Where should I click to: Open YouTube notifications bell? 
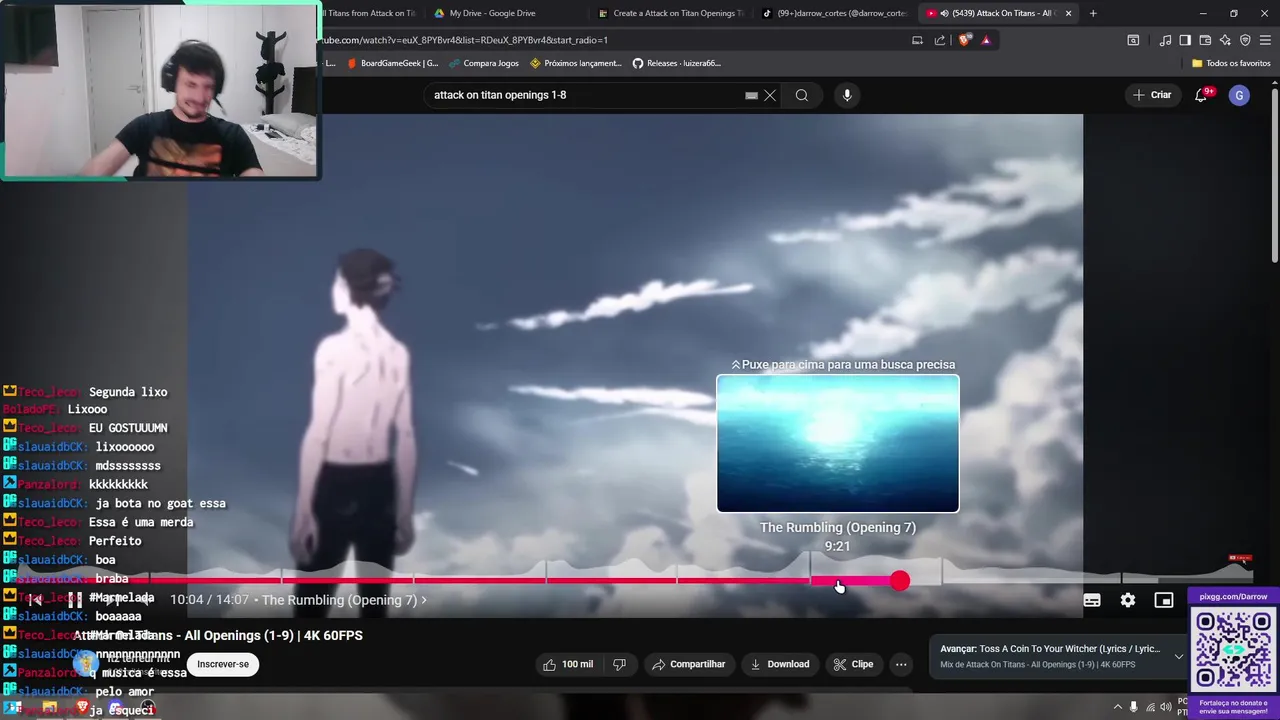[x=1201, y=95]
